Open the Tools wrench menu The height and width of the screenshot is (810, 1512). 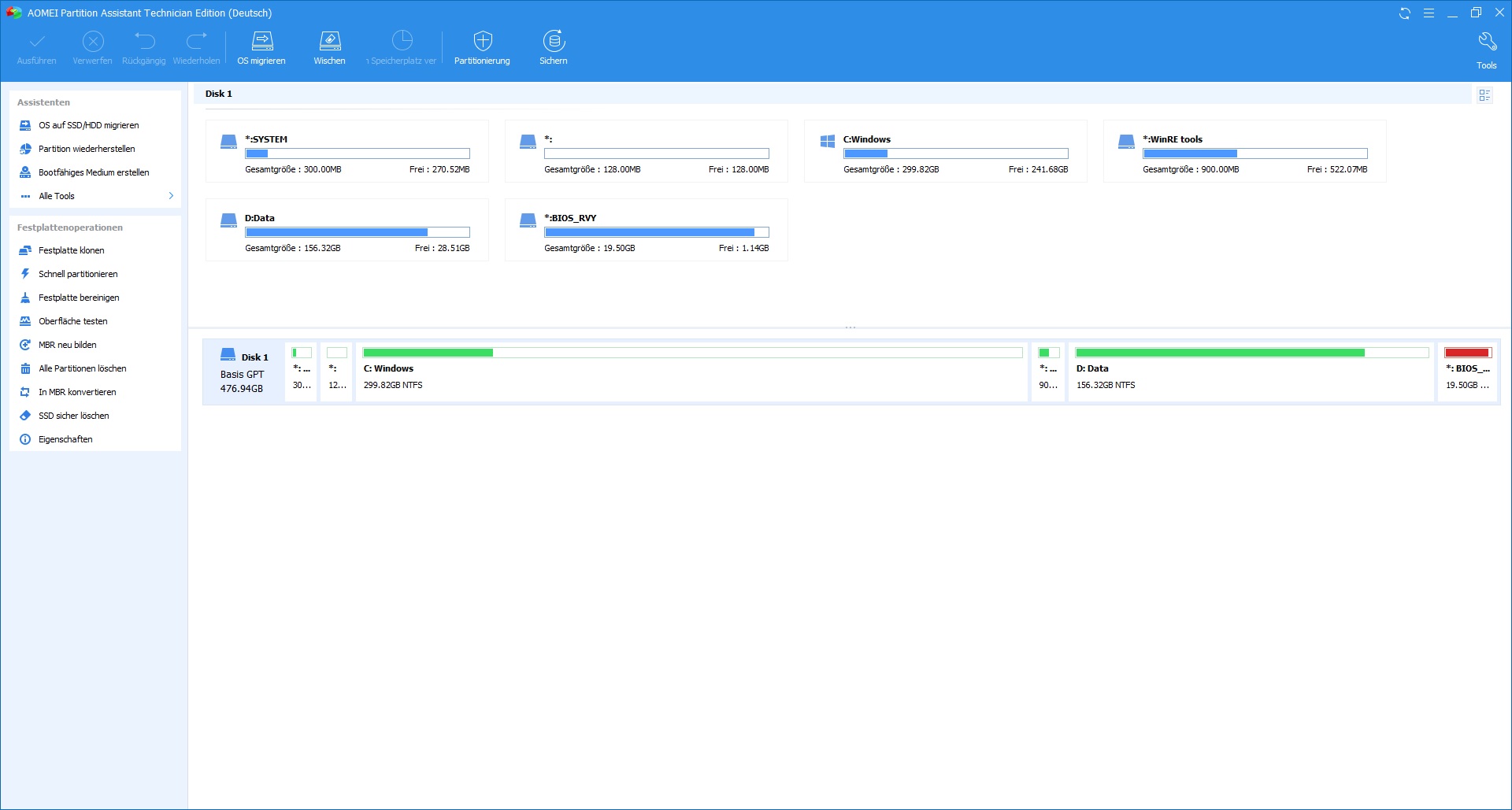pos(1487,50)
